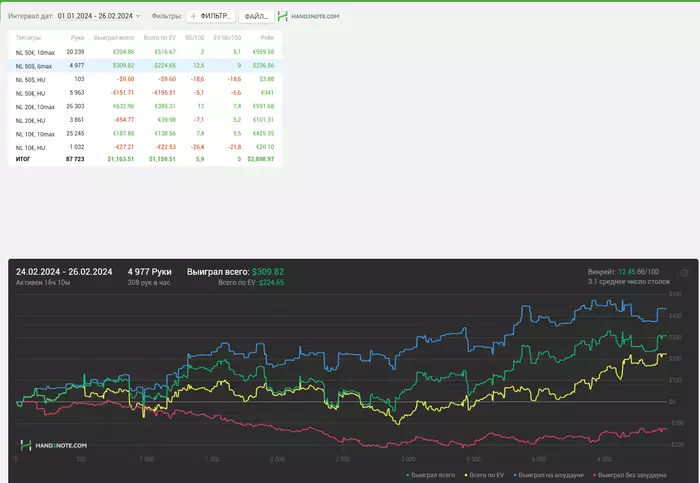Click the среднее число столов label
This screenshot has height=483, width=700.
click(x=629, y=282)
